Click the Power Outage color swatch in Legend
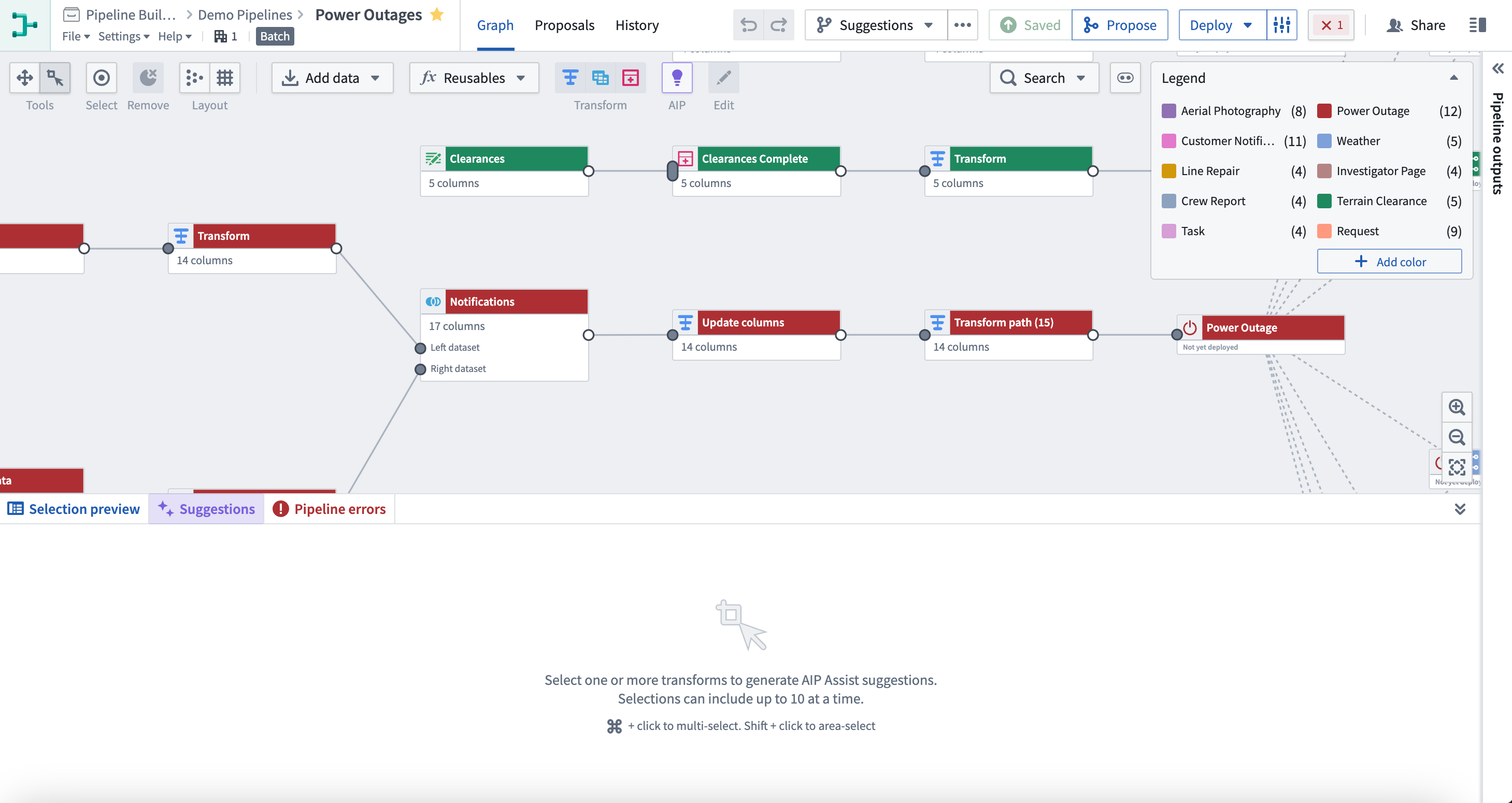 click(x=1324, y=111)
